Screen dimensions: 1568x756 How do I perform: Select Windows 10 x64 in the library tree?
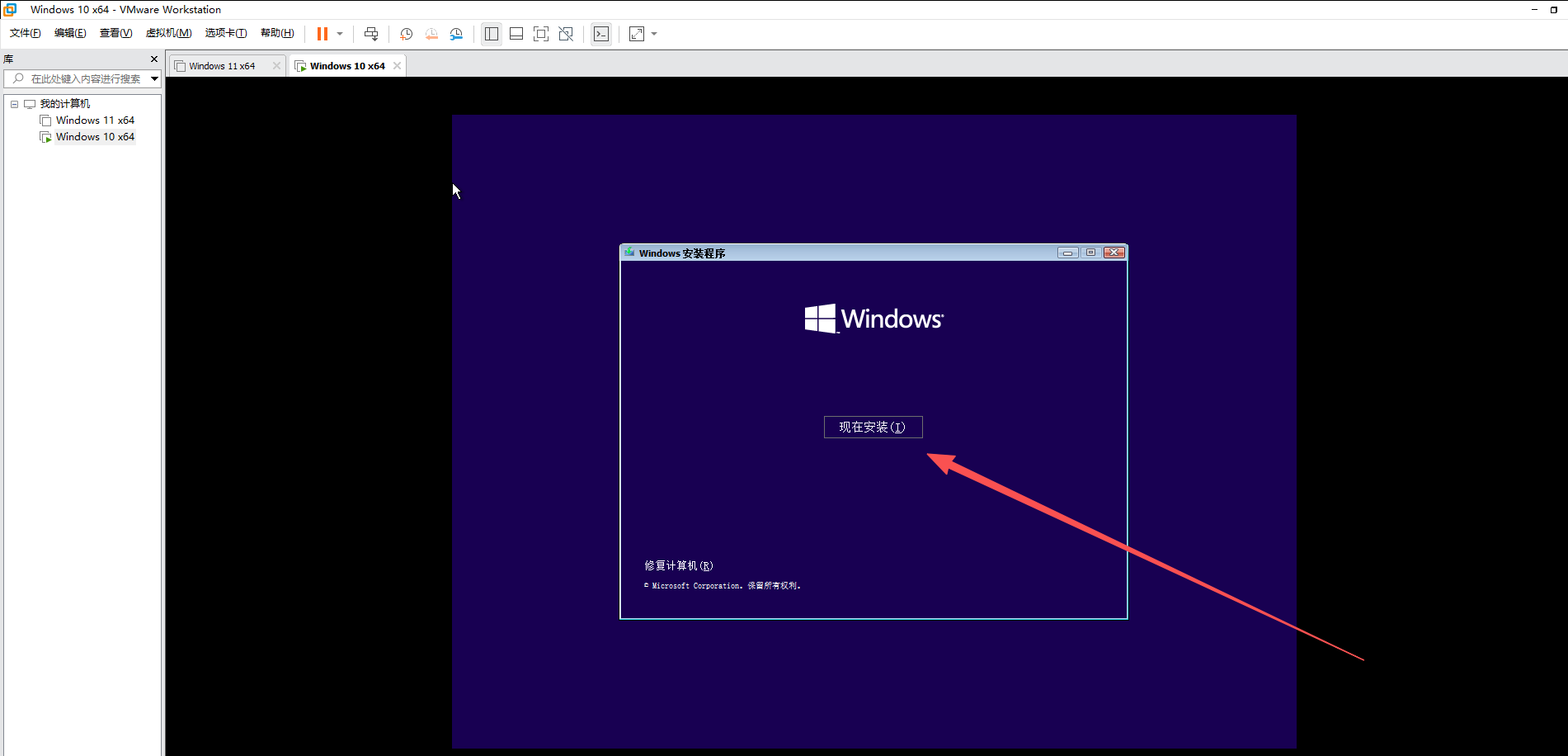(x=95, y=137)
